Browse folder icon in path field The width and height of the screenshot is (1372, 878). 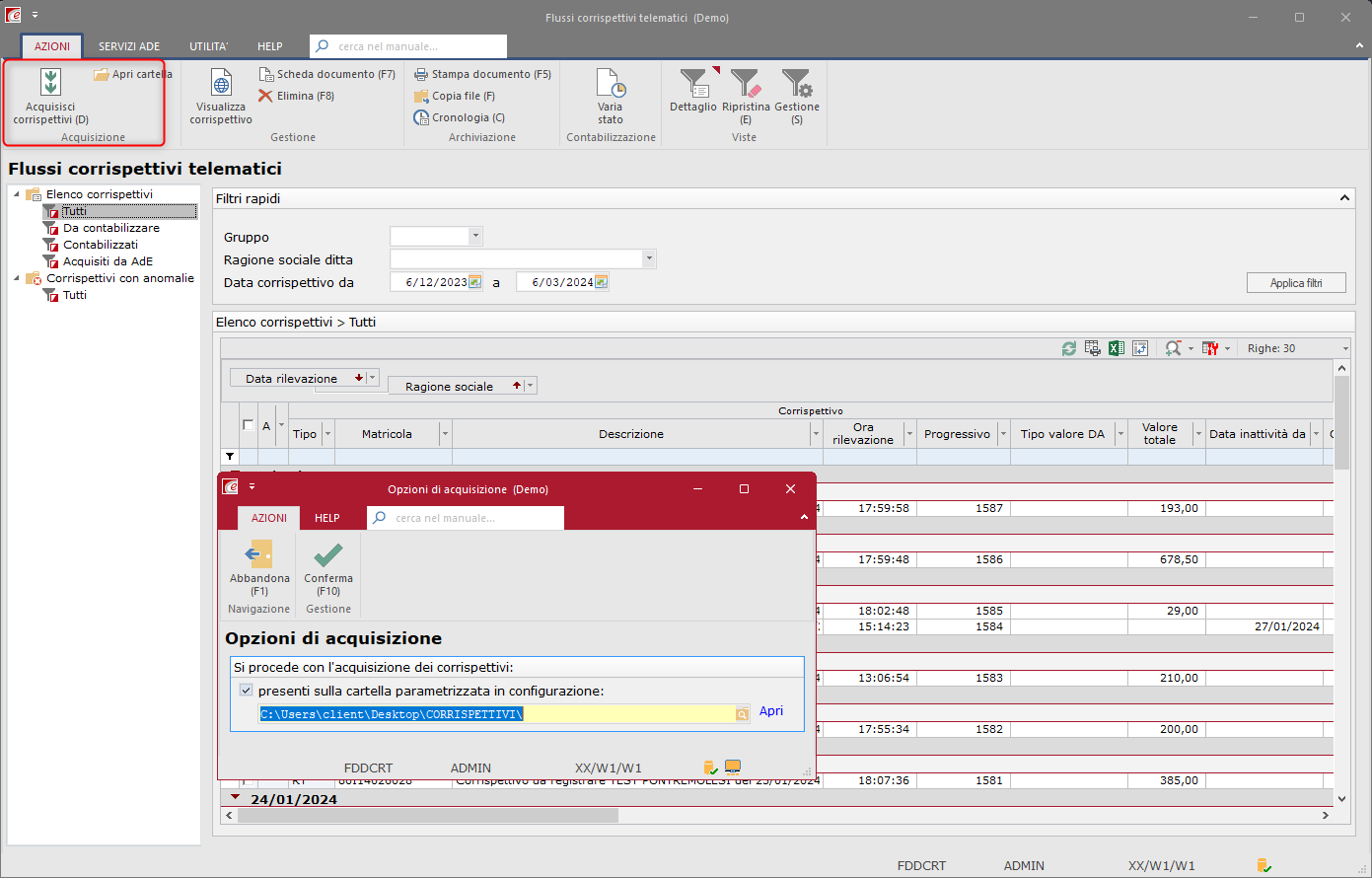click(742, 714)
